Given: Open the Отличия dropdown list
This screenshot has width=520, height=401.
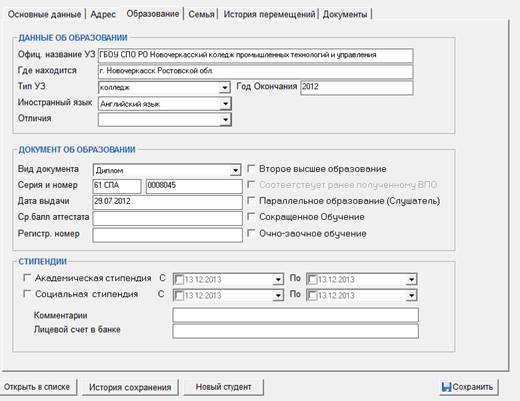Looking at the screenshot, I should tap(225, 119).
